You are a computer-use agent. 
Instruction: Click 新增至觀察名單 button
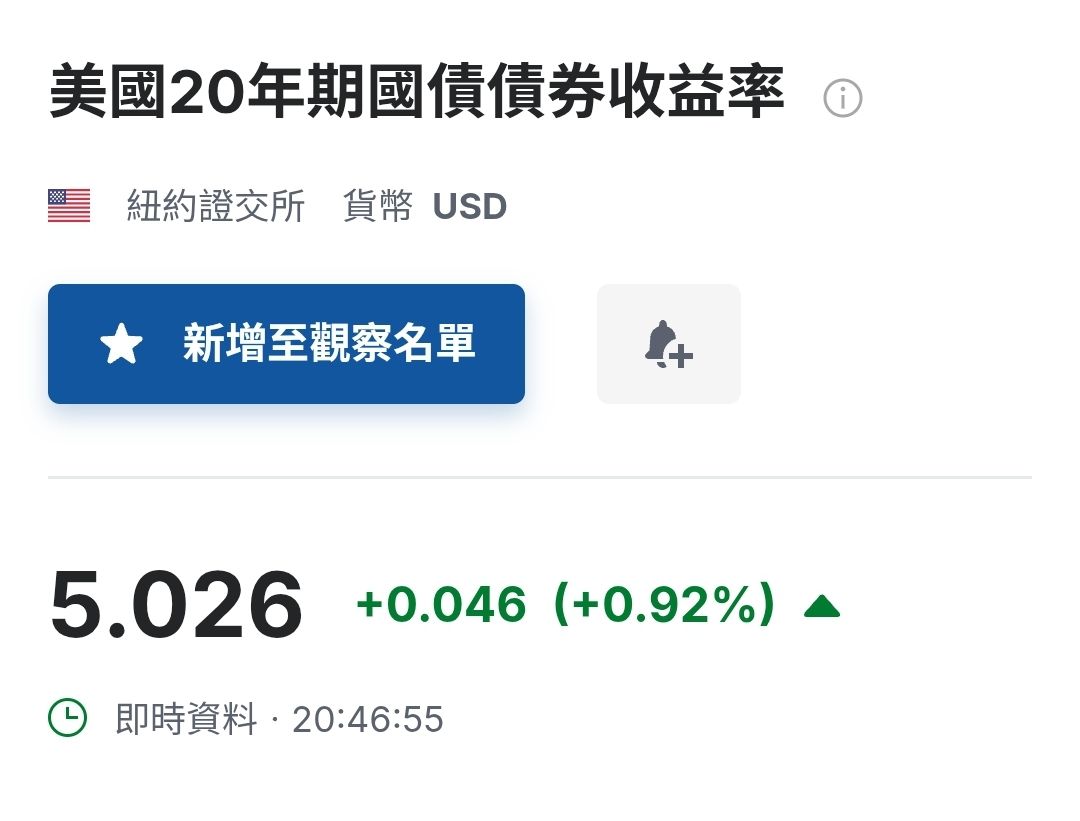tap(287, 344)
